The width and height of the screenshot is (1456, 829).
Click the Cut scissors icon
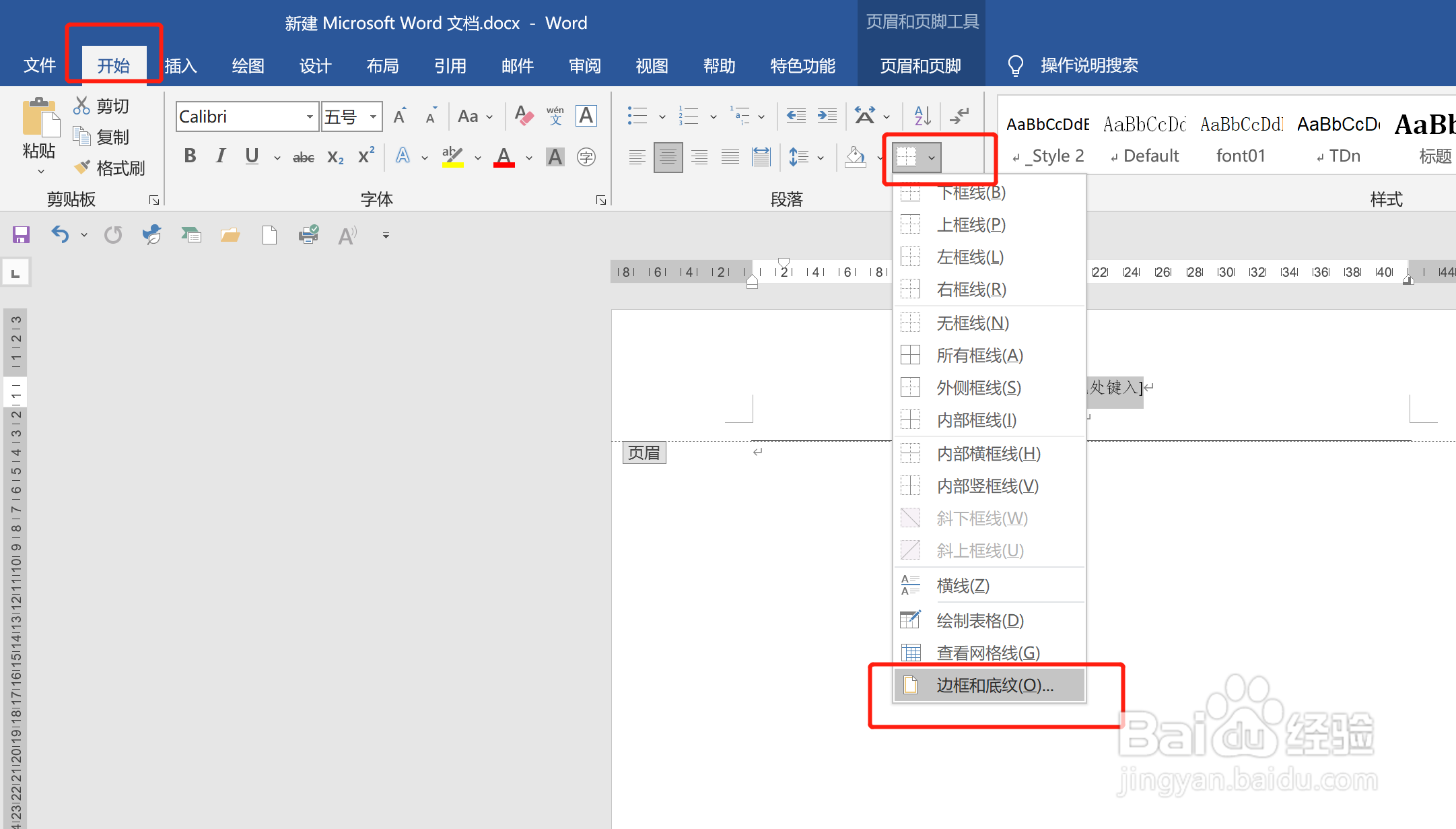pyautogui.click(x=81, y=106)
